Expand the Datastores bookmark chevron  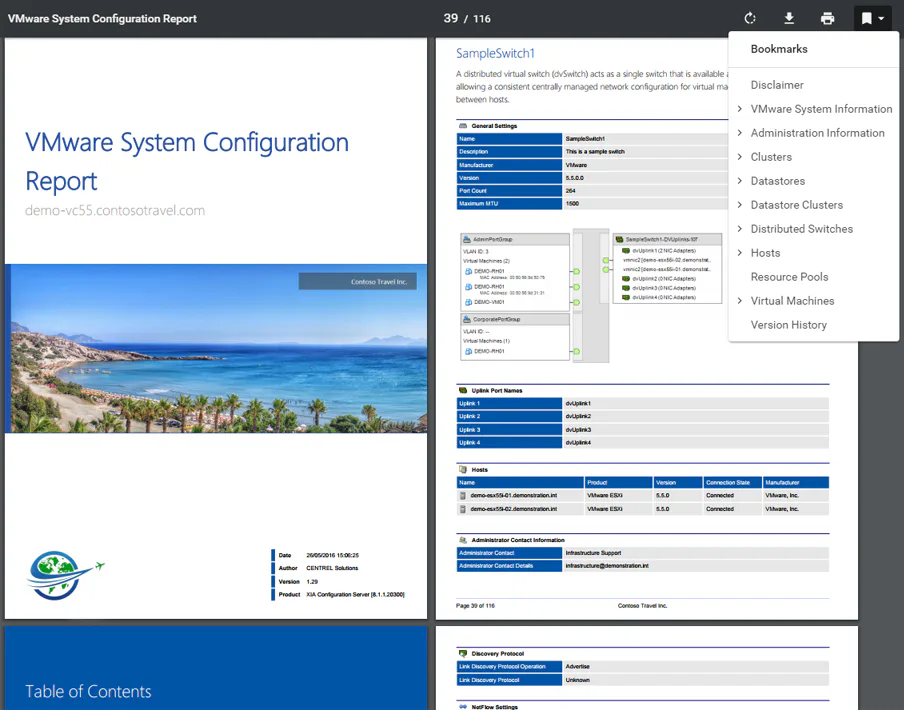tap(740, 181)
